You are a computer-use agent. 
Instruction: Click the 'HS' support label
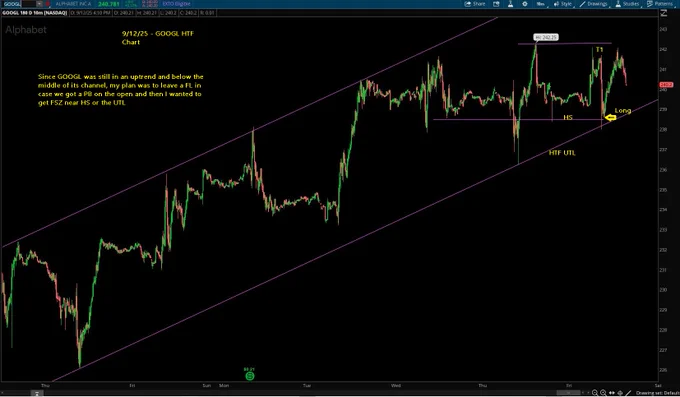tap(568, 118)
